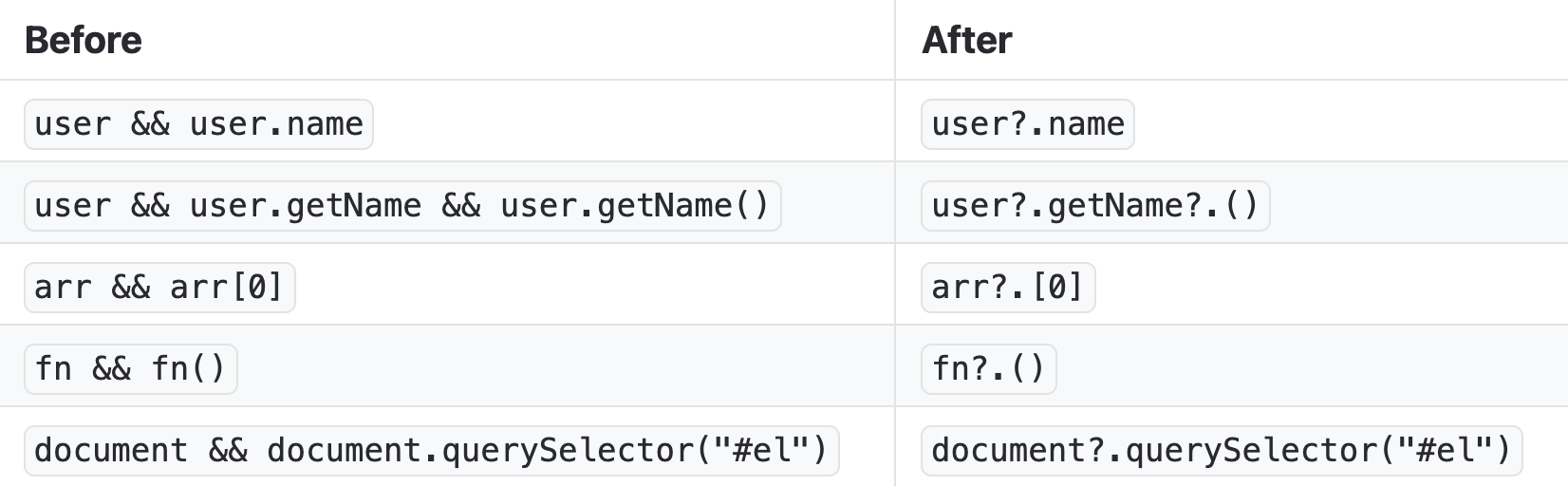
Task: Click the '"#el"' string in the After column
Action: pyautogui.click(x=1435, y=451)
